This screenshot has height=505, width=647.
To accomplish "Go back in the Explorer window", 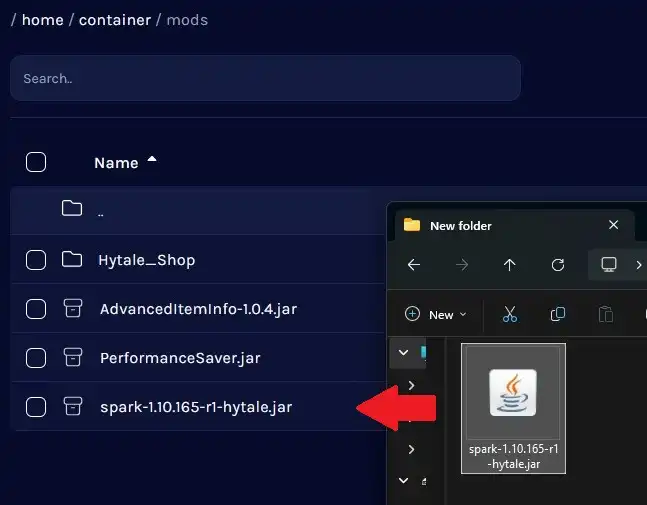I will 414,264.
